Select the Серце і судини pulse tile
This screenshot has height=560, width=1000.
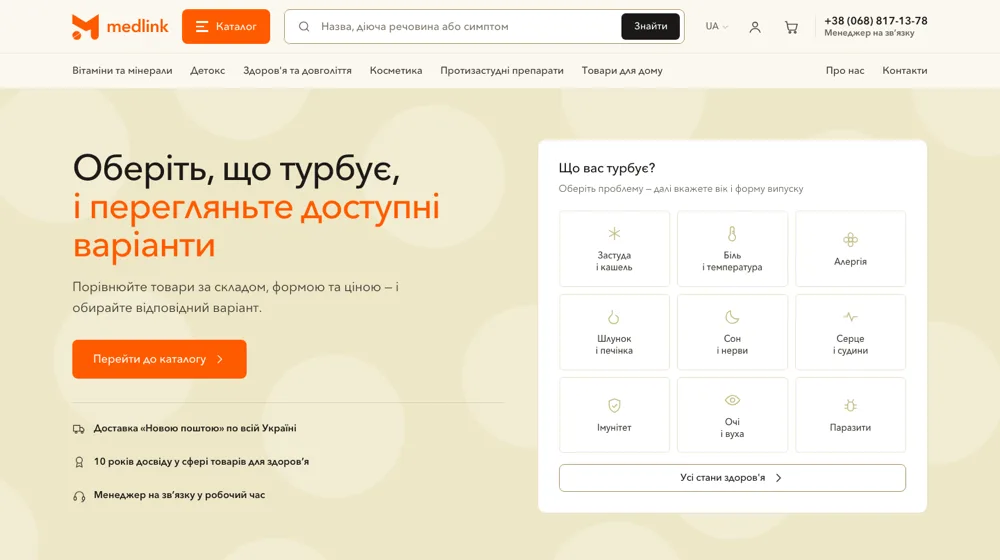pos(850,332)
